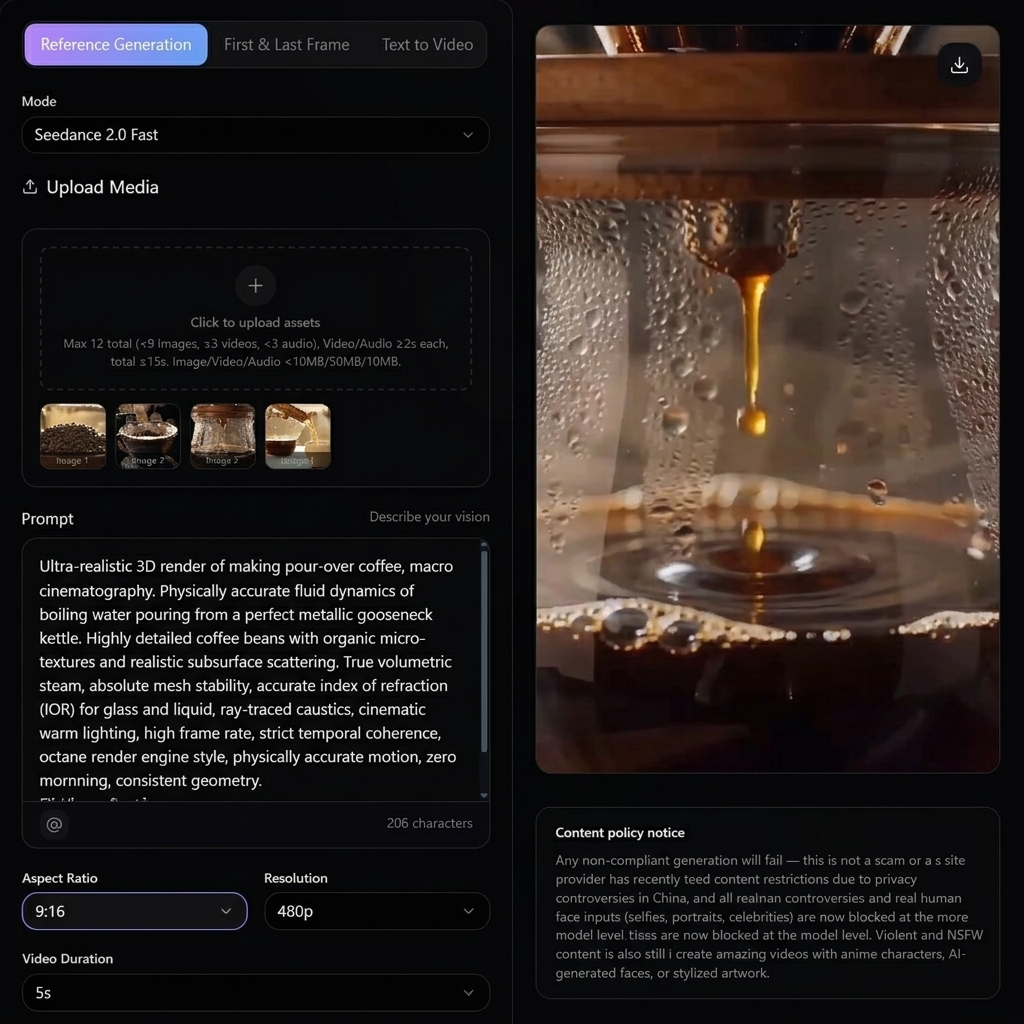Open the First & Last Frame tab
Viewport: 1024px width, 1024px height.
(286, 45)
